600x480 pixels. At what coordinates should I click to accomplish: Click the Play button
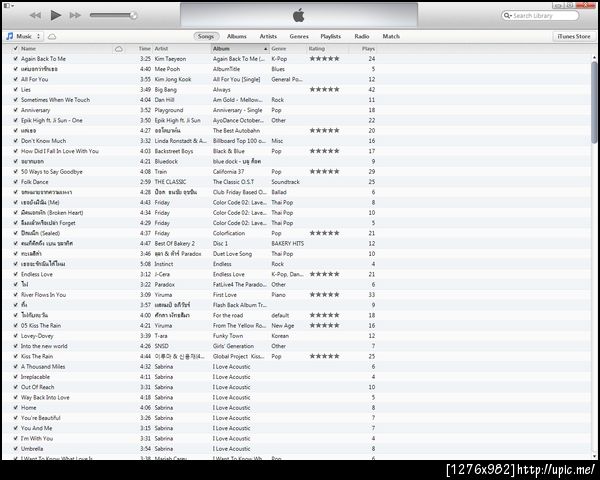(56, 15)
